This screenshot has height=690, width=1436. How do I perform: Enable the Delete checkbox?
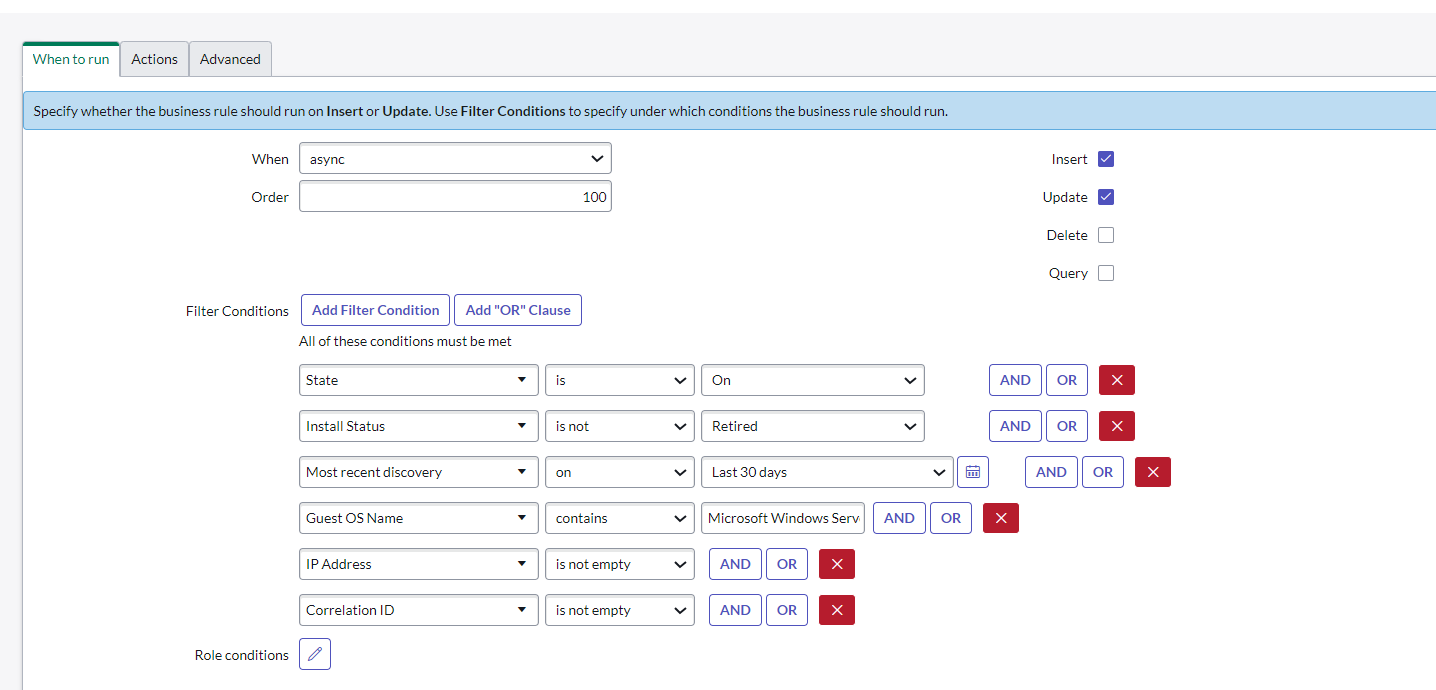[1105, 234]
